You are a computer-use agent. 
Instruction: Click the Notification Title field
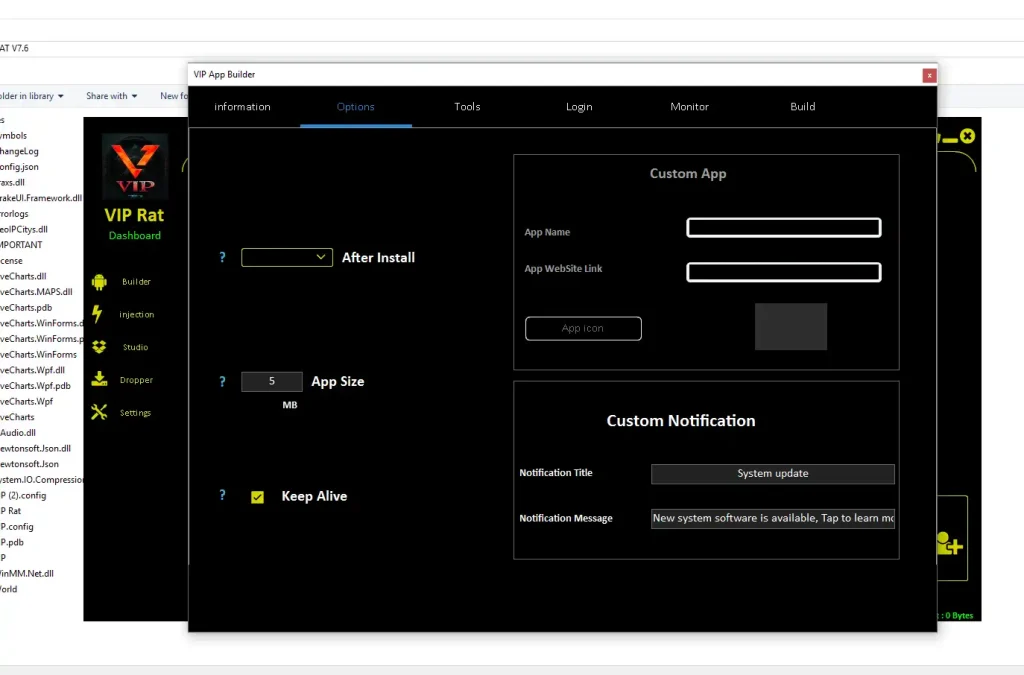772,474
